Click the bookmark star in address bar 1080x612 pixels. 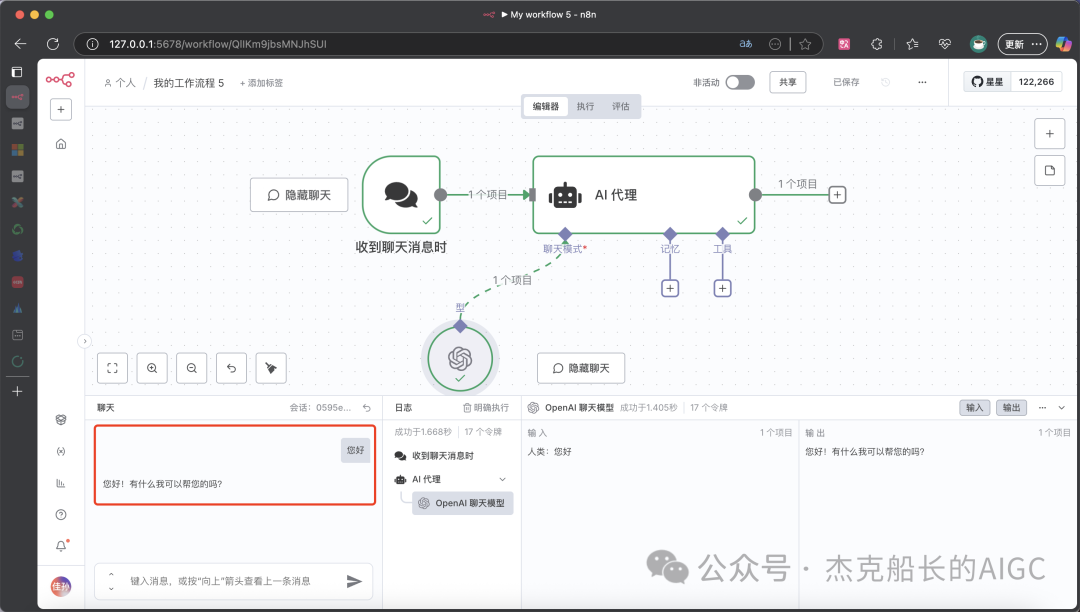click(805, 44)
